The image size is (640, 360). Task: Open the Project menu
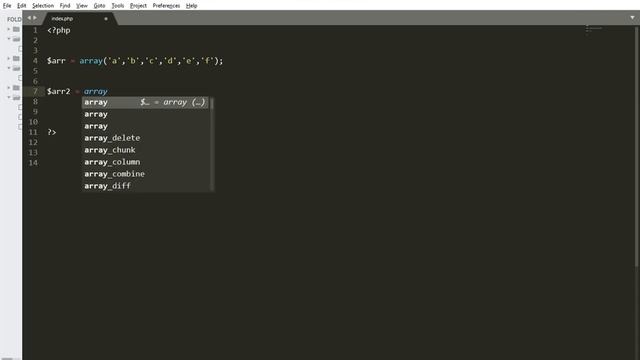point(138,6)
